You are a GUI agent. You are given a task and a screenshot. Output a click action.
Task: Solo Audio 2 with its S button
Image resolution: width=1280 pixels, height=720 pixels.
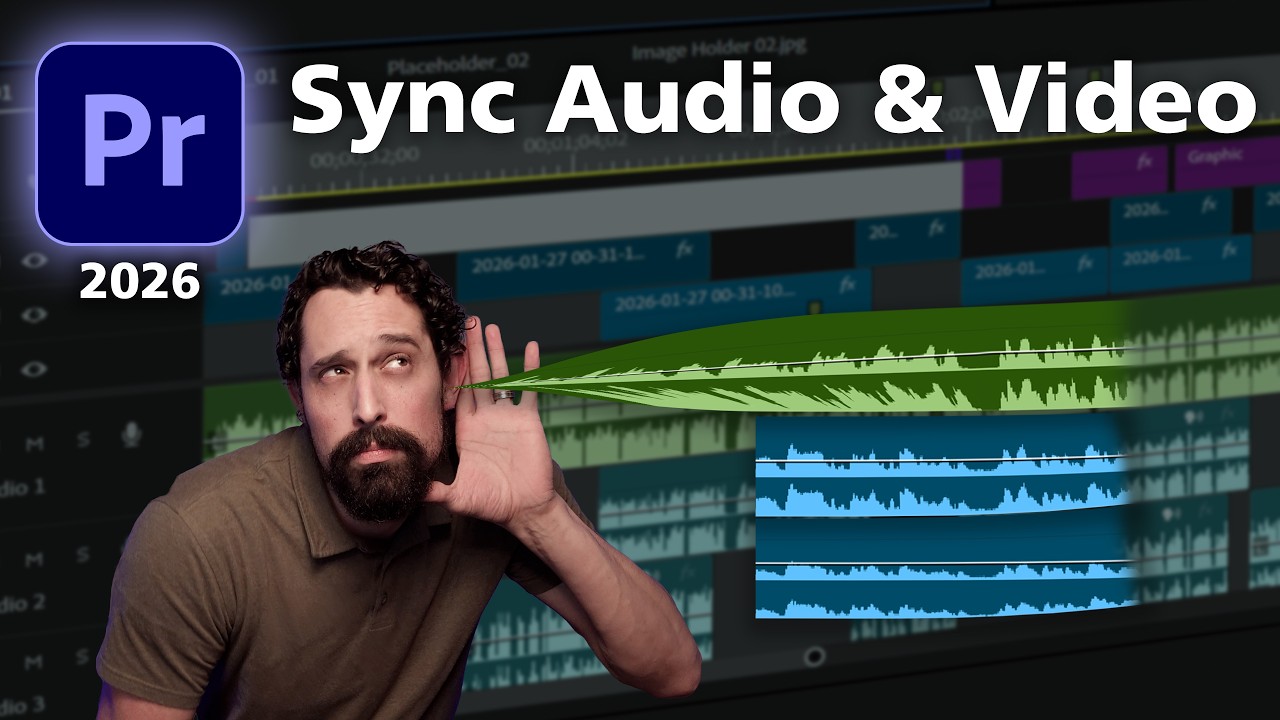pos(83,554)
